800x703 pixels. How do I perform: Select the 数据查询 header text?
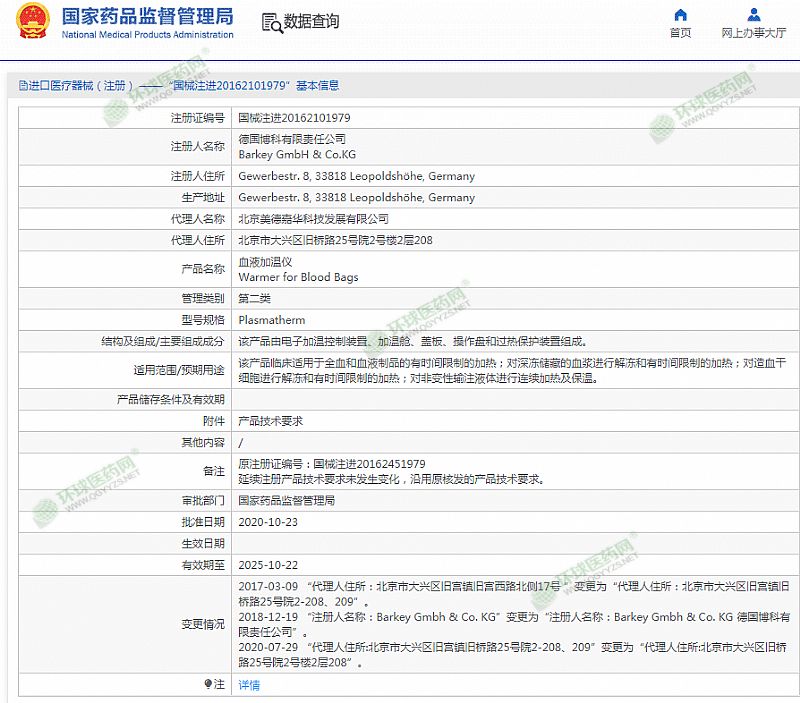click(311, 22)
